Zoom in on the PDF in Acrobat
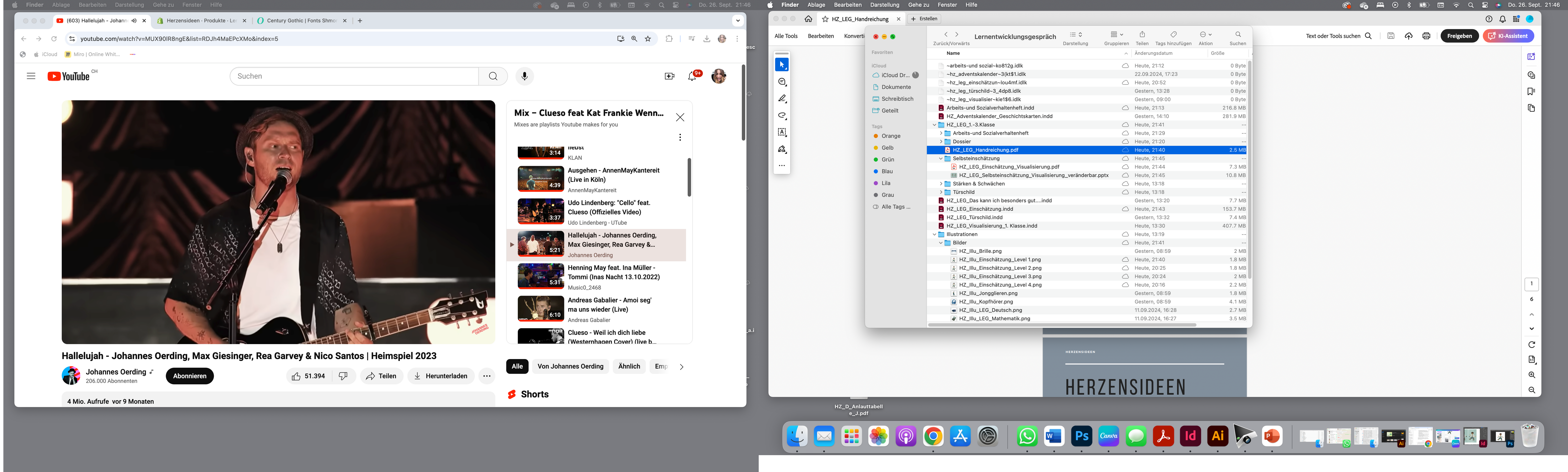The height and width of the screenshot is (472, 1568). [1532, 375]
